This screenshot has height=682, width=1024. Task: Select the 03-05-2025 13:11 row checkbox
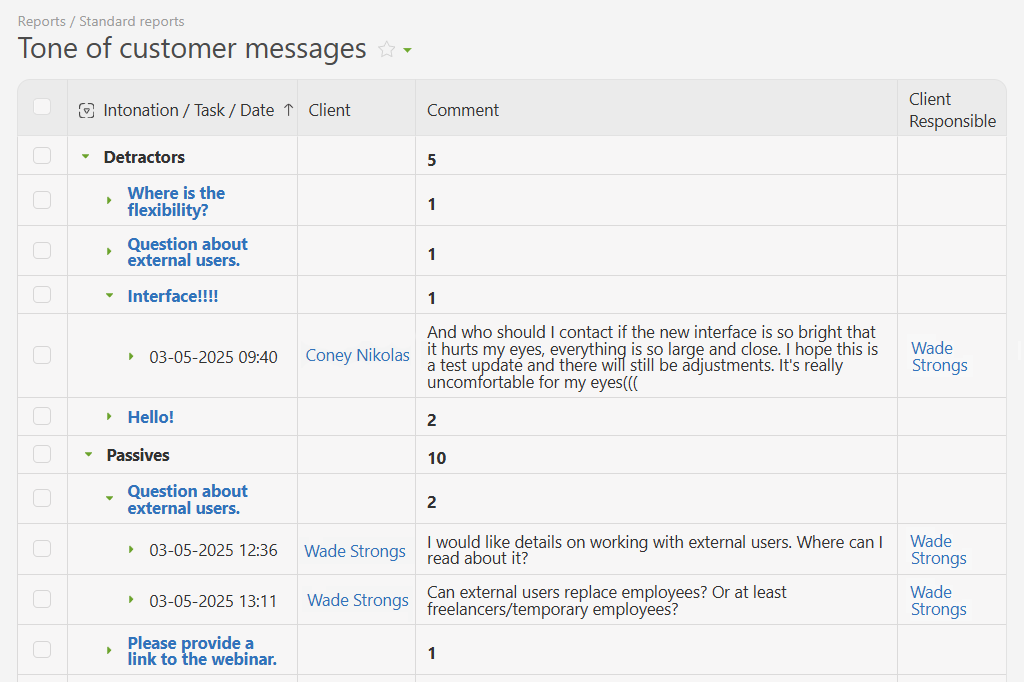coord(42,599)
